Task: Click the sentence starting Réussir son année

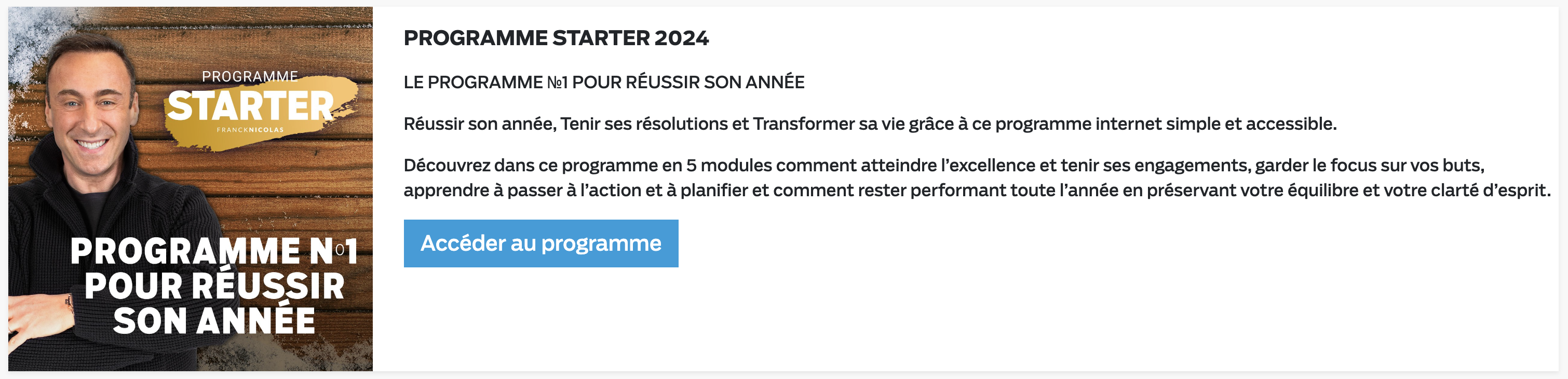Action: click(870, 124)
